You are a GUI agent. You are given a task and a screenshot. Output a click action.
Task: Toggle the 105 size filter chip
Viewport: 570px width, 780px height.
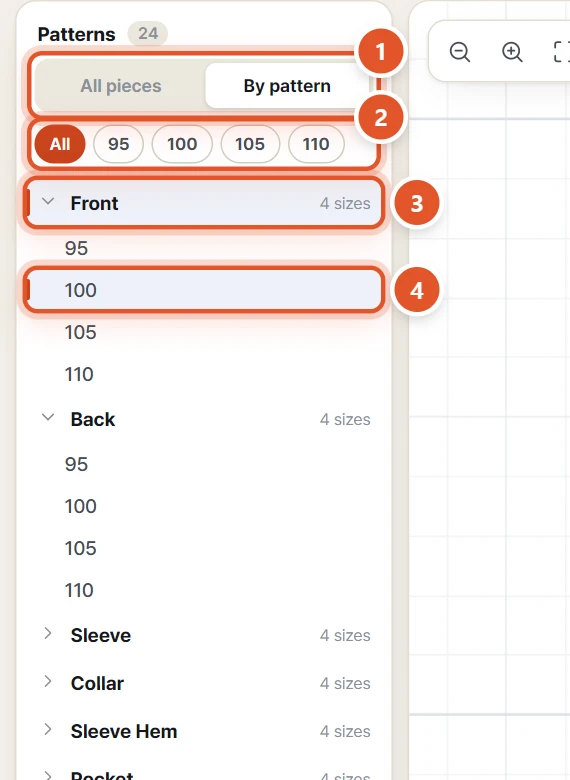coord(250,144)
